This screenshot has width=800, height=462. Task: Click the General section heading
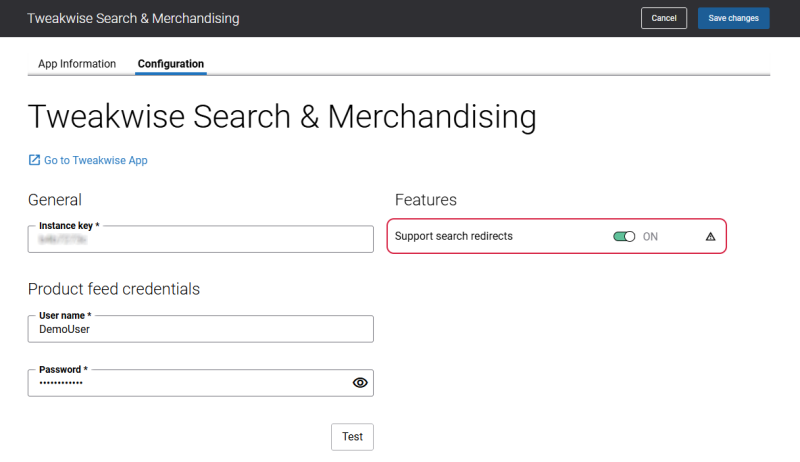55,200
